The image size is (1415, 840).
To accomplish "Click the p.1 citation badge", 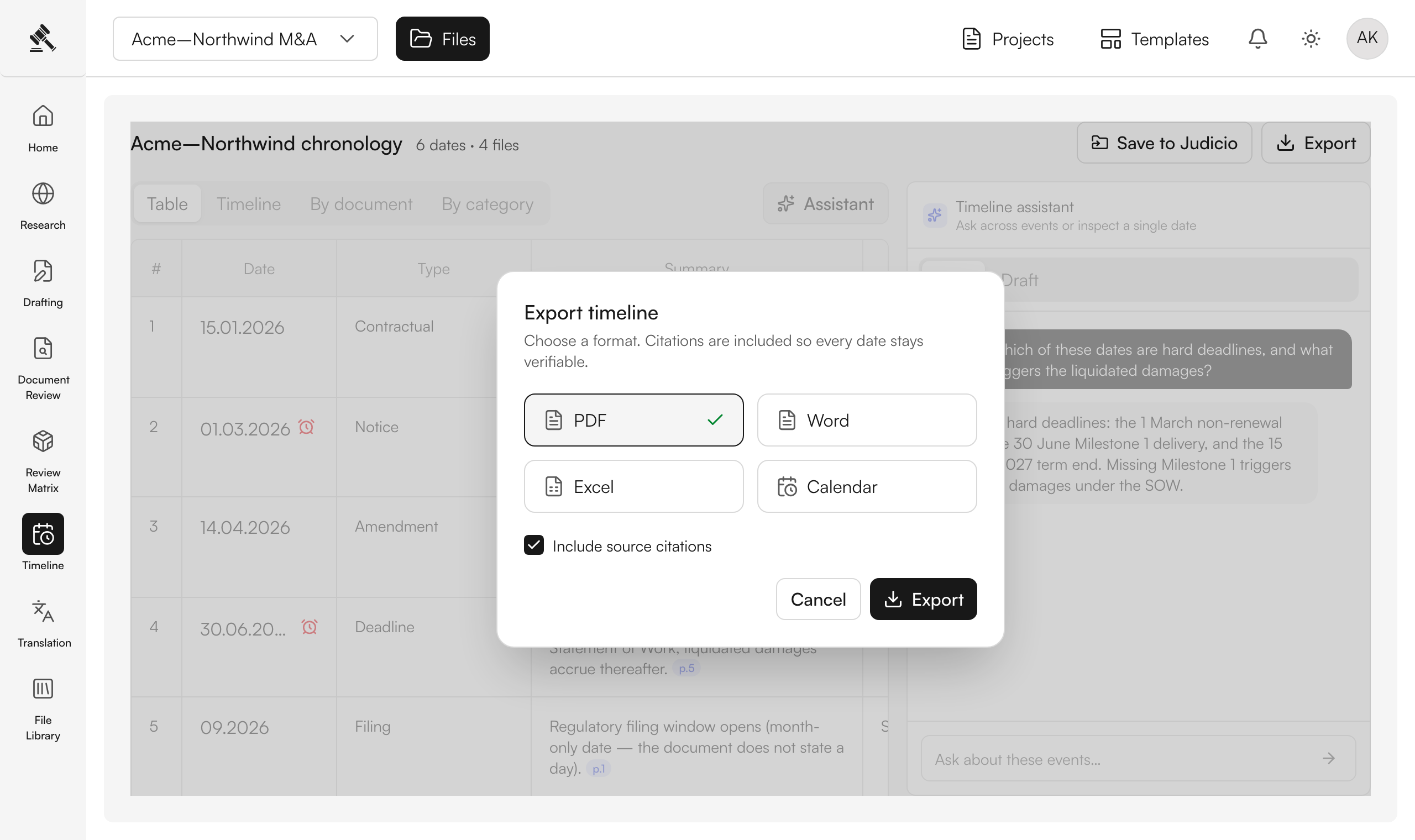I will pyautogui.click(x=599, y=769).
